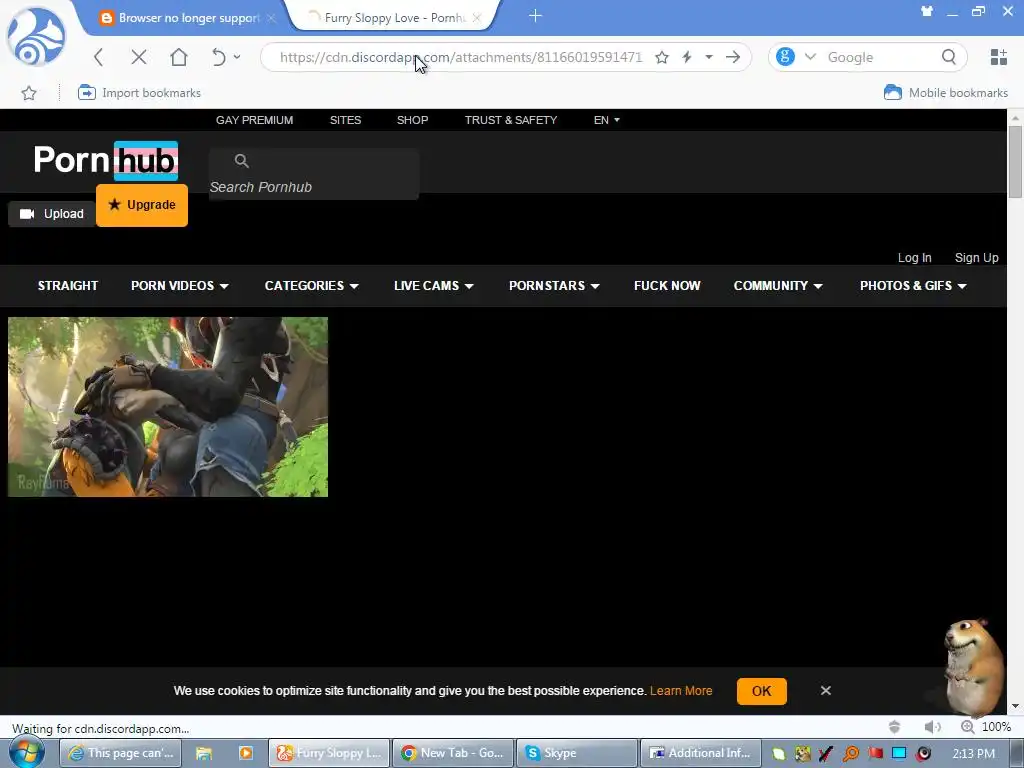This screenshot has width=1024, height=768.
Task: Expand the EN language dropdown
Action: (x=607, y=120)
